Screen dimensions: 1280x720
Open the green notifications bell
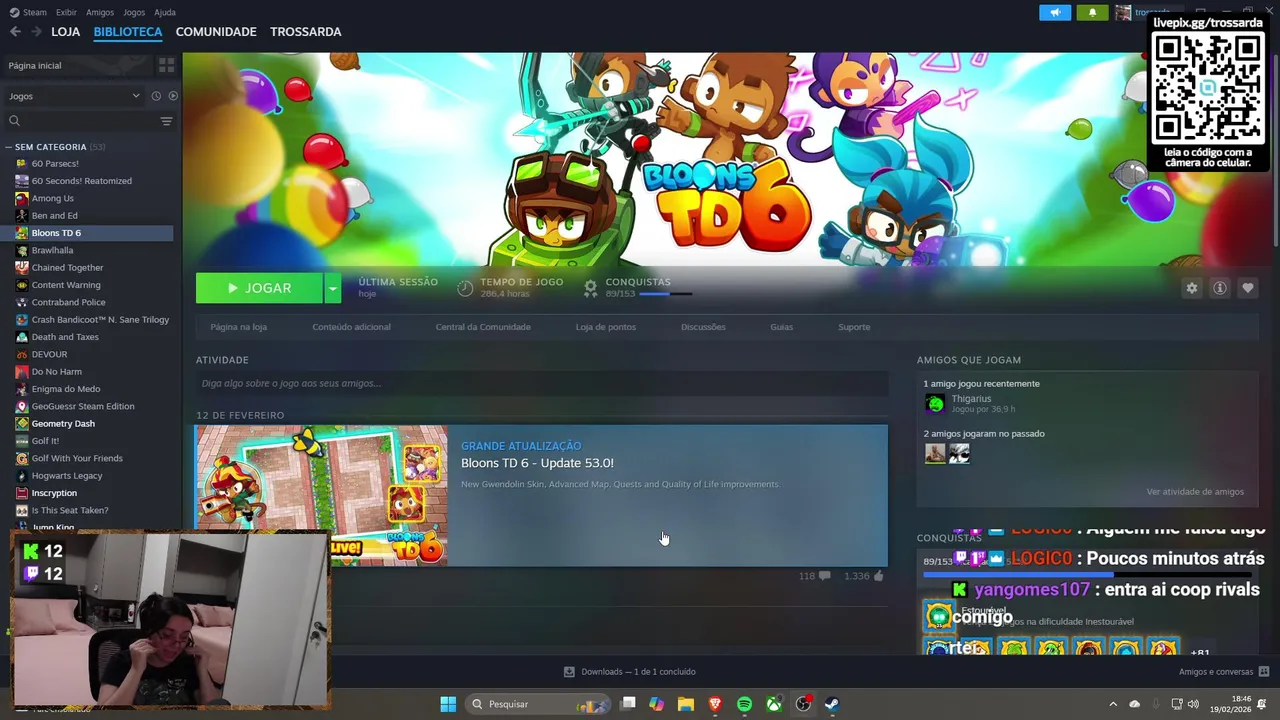click(1092, 12)
